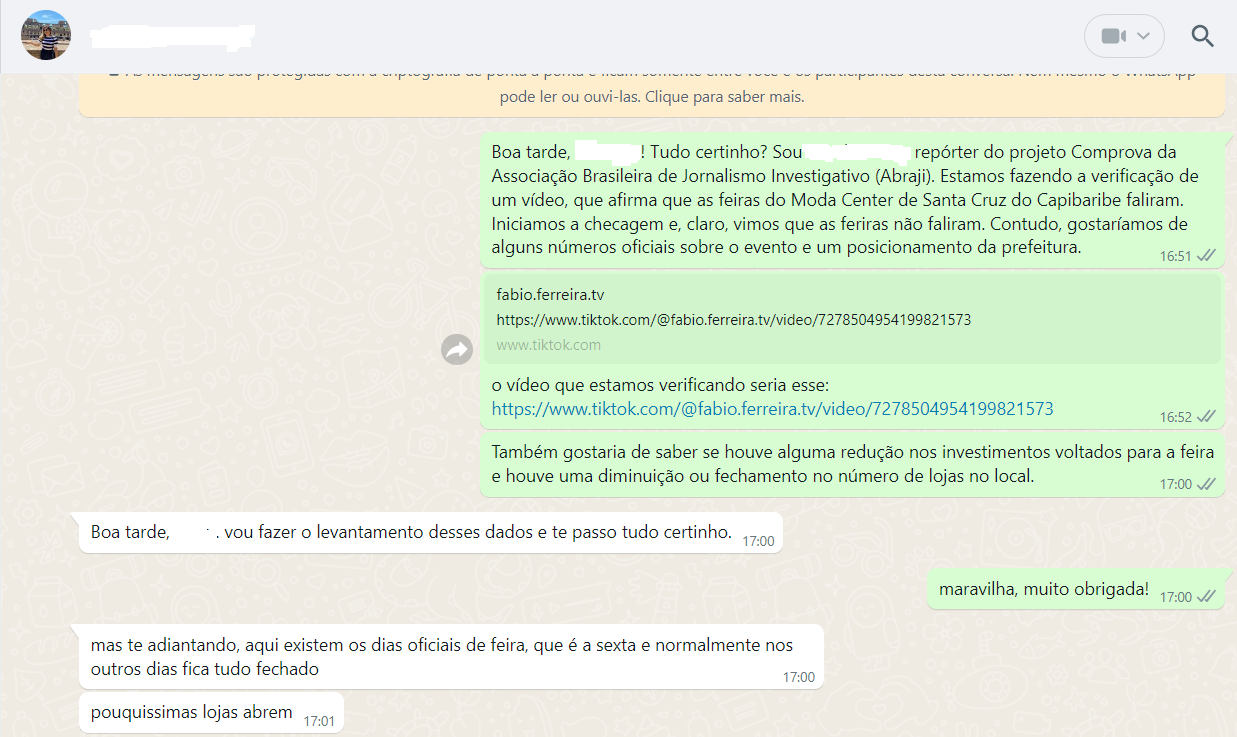Select the message starting 'mas te adiantando'
The width and height of the screenshot is (1237, 737).
point(451,657)
